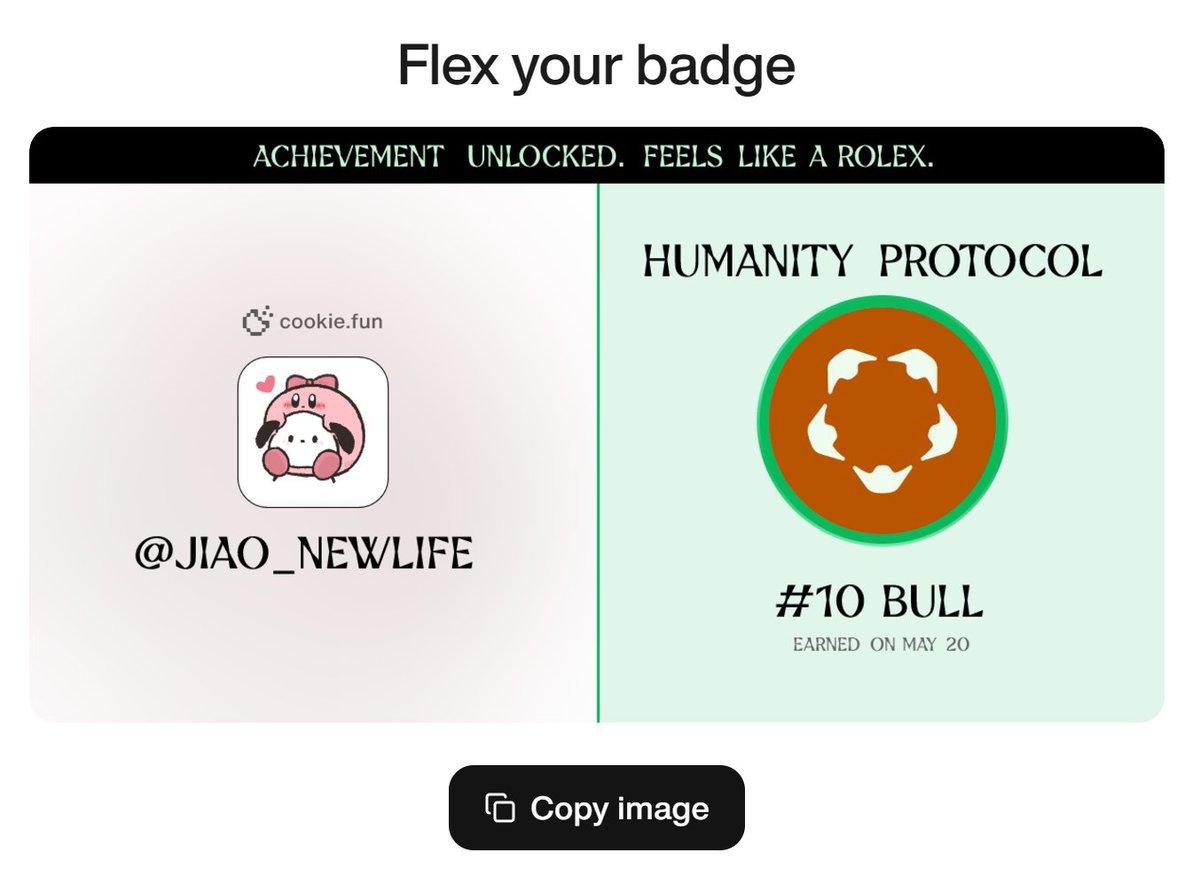This screenshot has width=1200, height=876.
Task: Click the green vertical divider line
Action: (x=597, y=452)
